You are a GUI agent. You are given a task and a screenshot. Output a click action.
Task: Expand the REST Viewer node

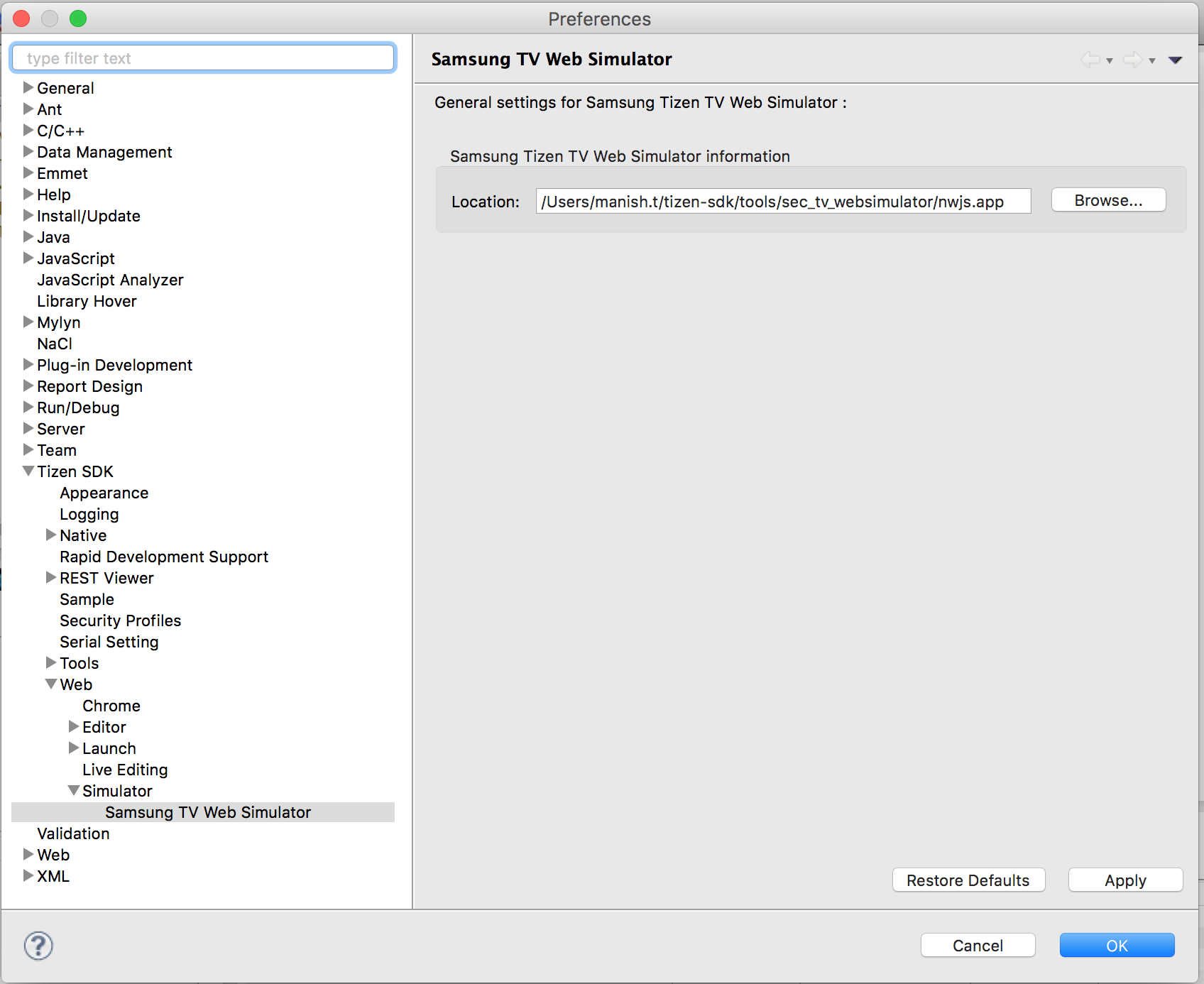click(51, 577)
